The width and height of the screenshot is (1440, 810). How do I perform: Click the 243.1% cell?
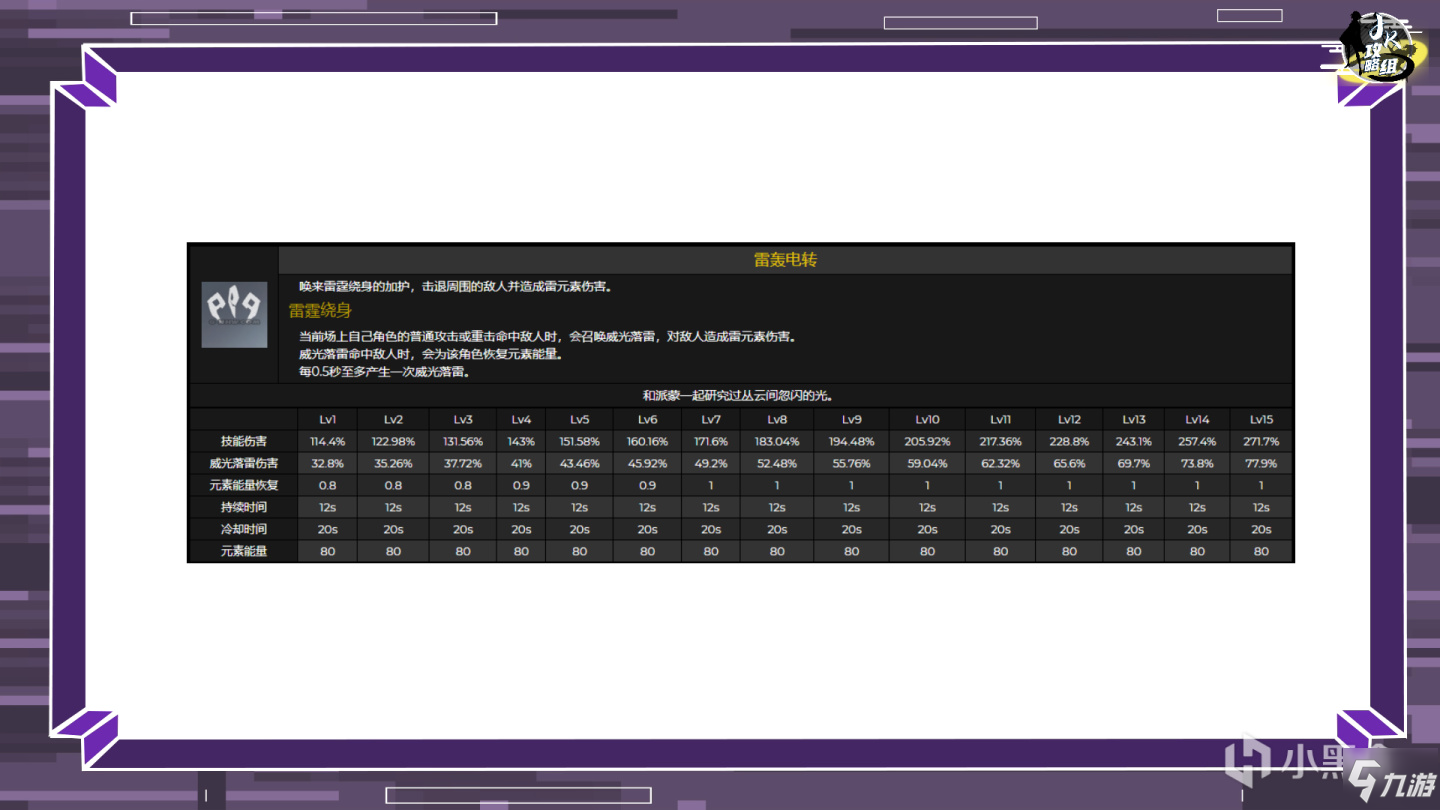[1133, 441]
